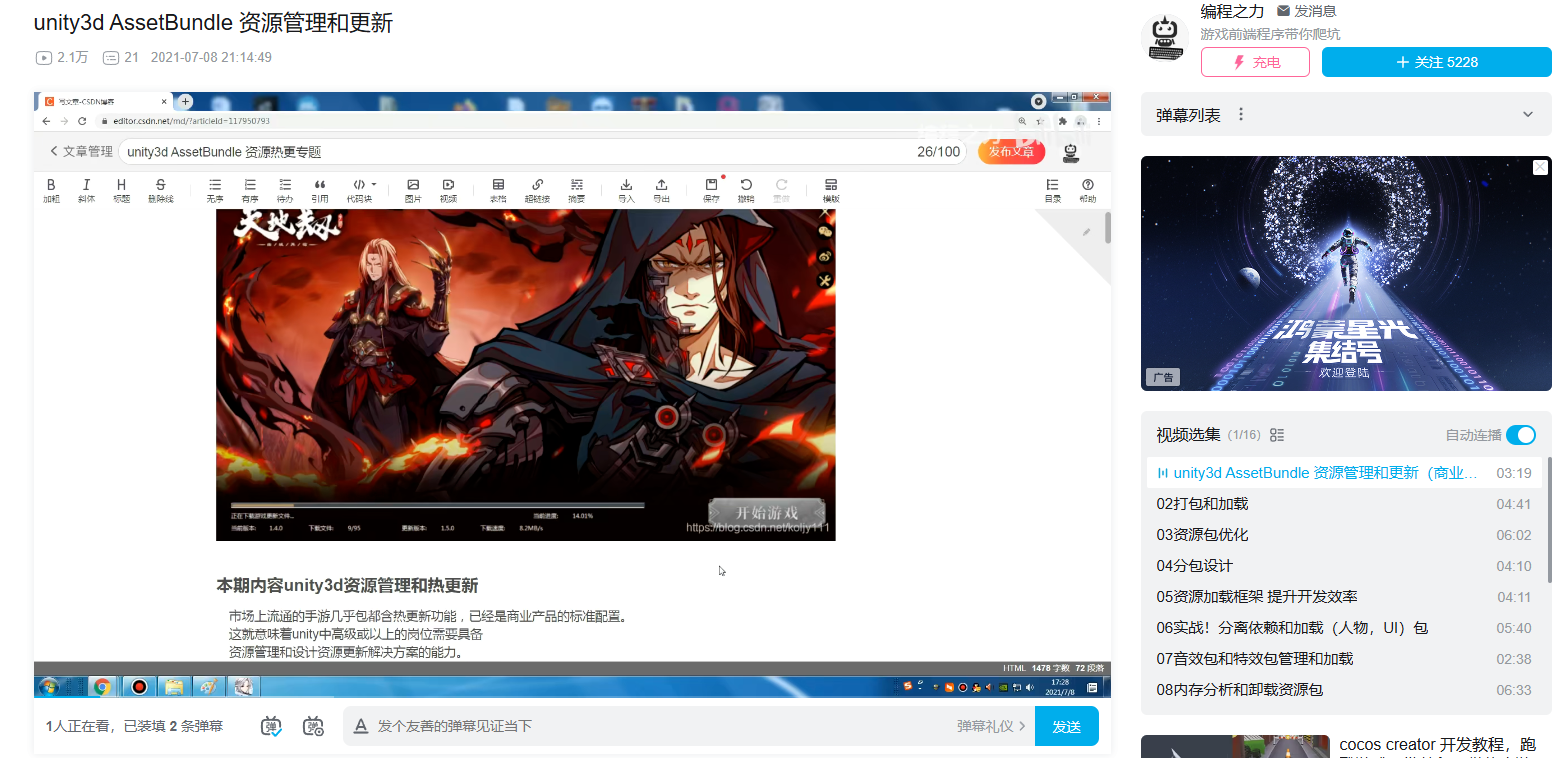Click the 充电 button
The image size is (1561, 758).
(x=1255, y=62)
